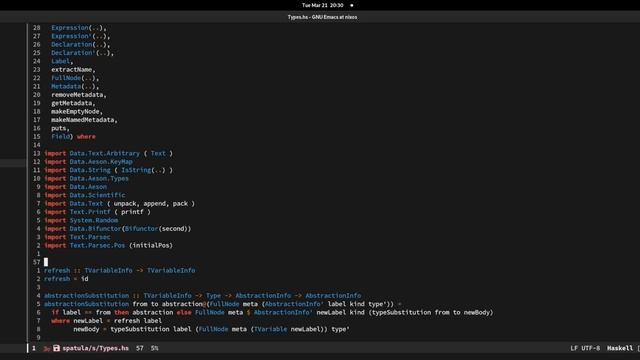Click the block cursor on current line 57

[46, 262]
